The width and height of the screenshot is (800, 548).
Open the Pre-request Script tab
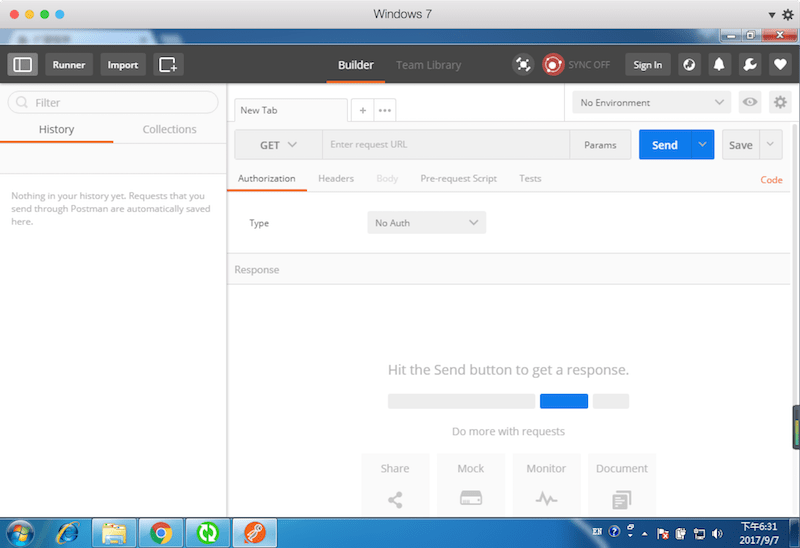[x=459, y=179]
